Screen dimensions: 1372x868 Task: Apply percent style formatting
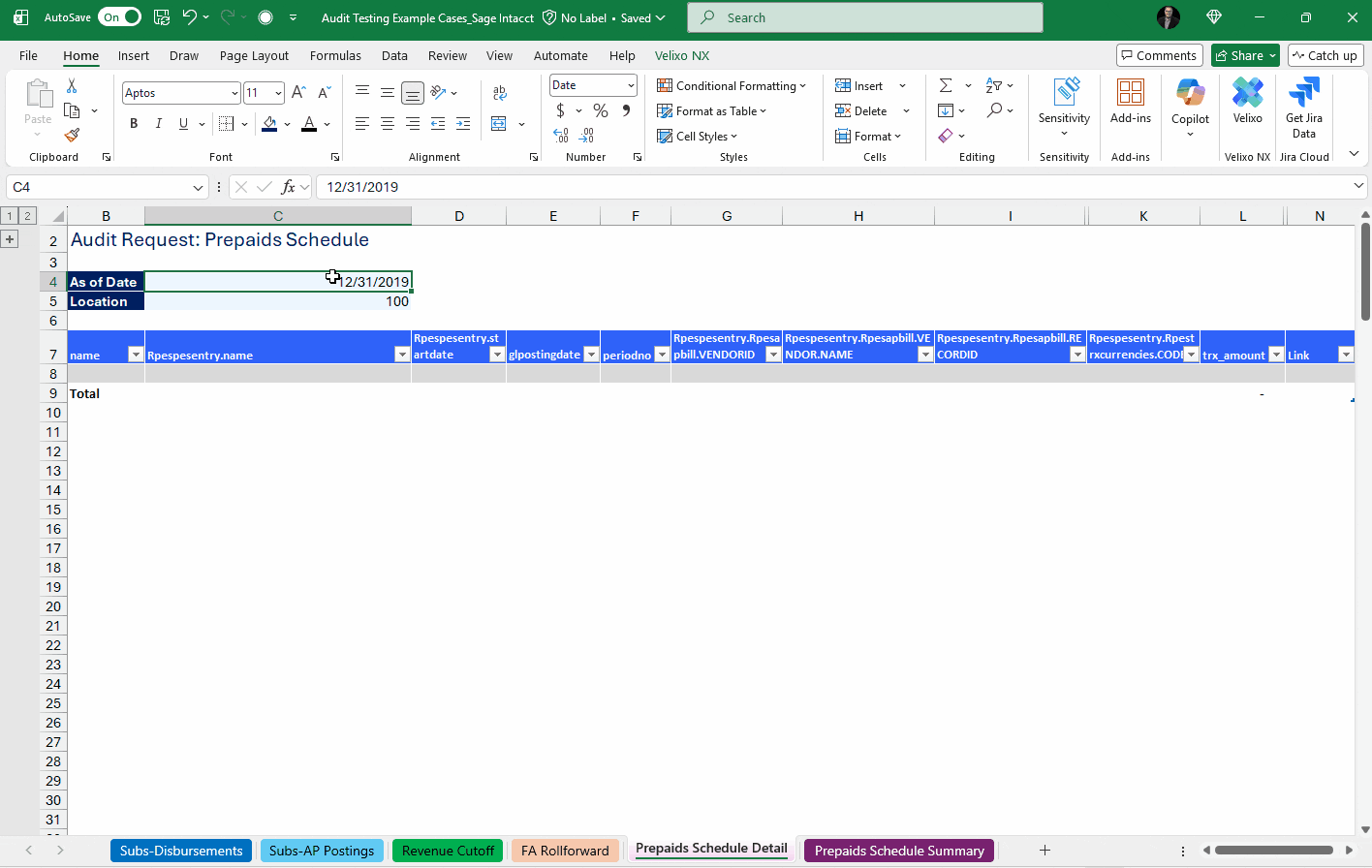click(x=601, y=111)
